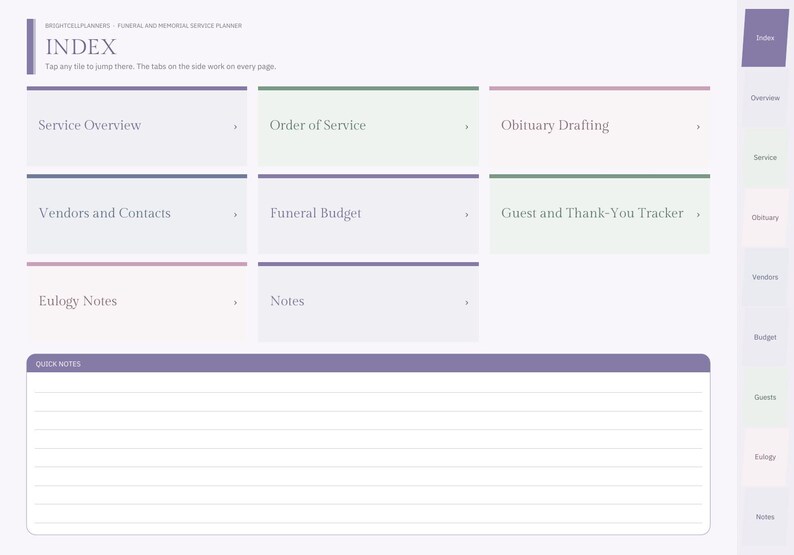The image size is (794, 555).
Task: Switch to the Obituary side tab
Action: coord(765,218)
